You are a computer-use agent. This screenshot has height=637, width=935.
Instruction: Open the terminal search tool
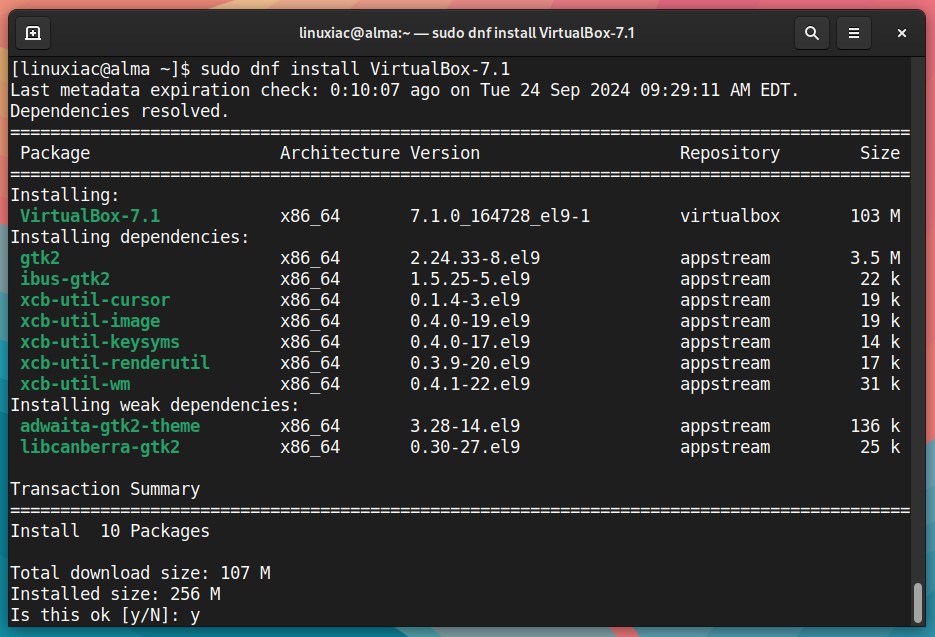812,33
